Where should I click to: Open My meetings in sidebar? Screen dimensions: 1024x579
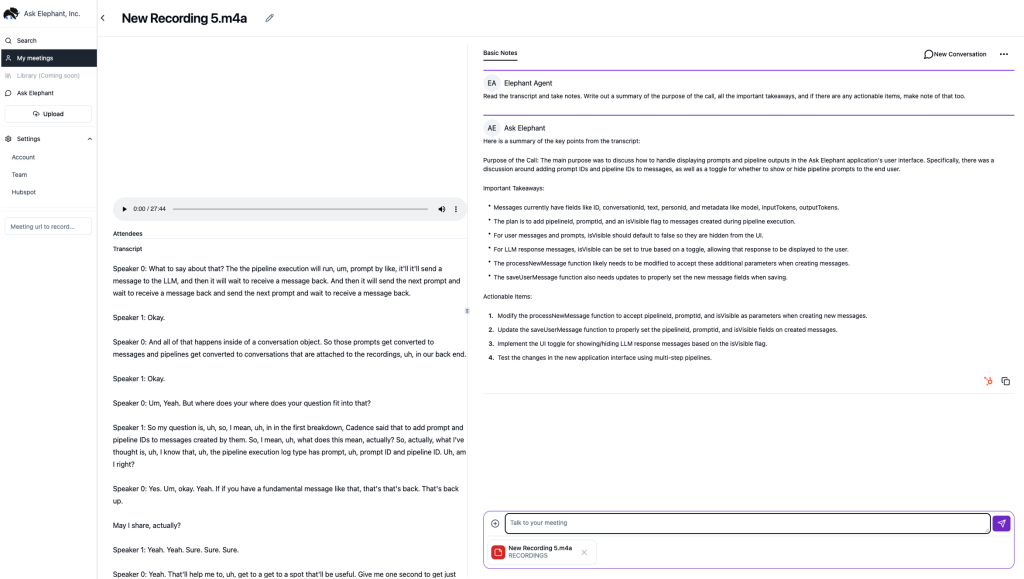pyautogui.click(x=49, y=58)
